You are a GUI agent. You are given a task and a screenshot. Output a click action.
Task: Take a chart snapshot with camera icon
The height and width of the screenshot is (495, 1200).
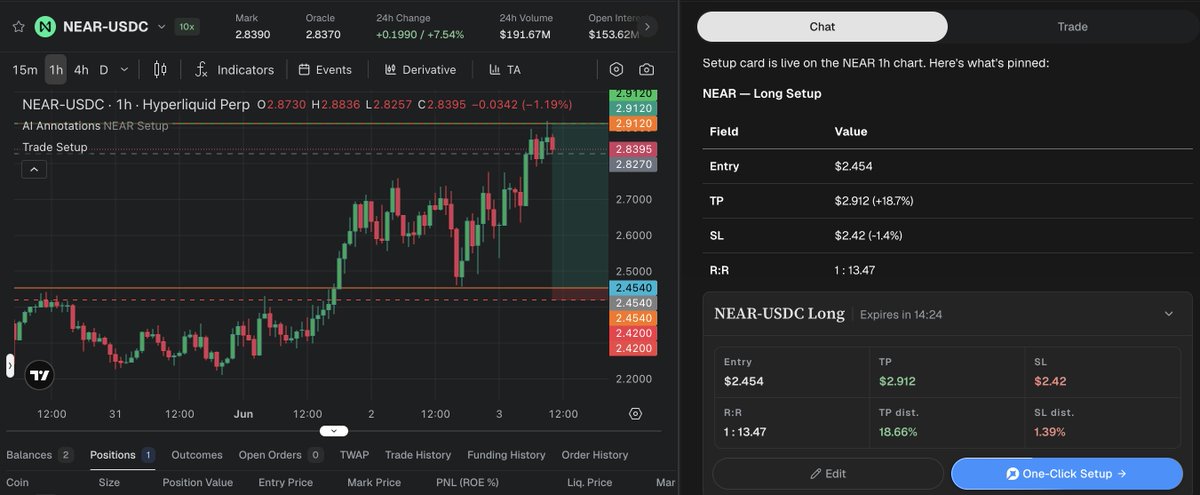(x=647, y=69)
